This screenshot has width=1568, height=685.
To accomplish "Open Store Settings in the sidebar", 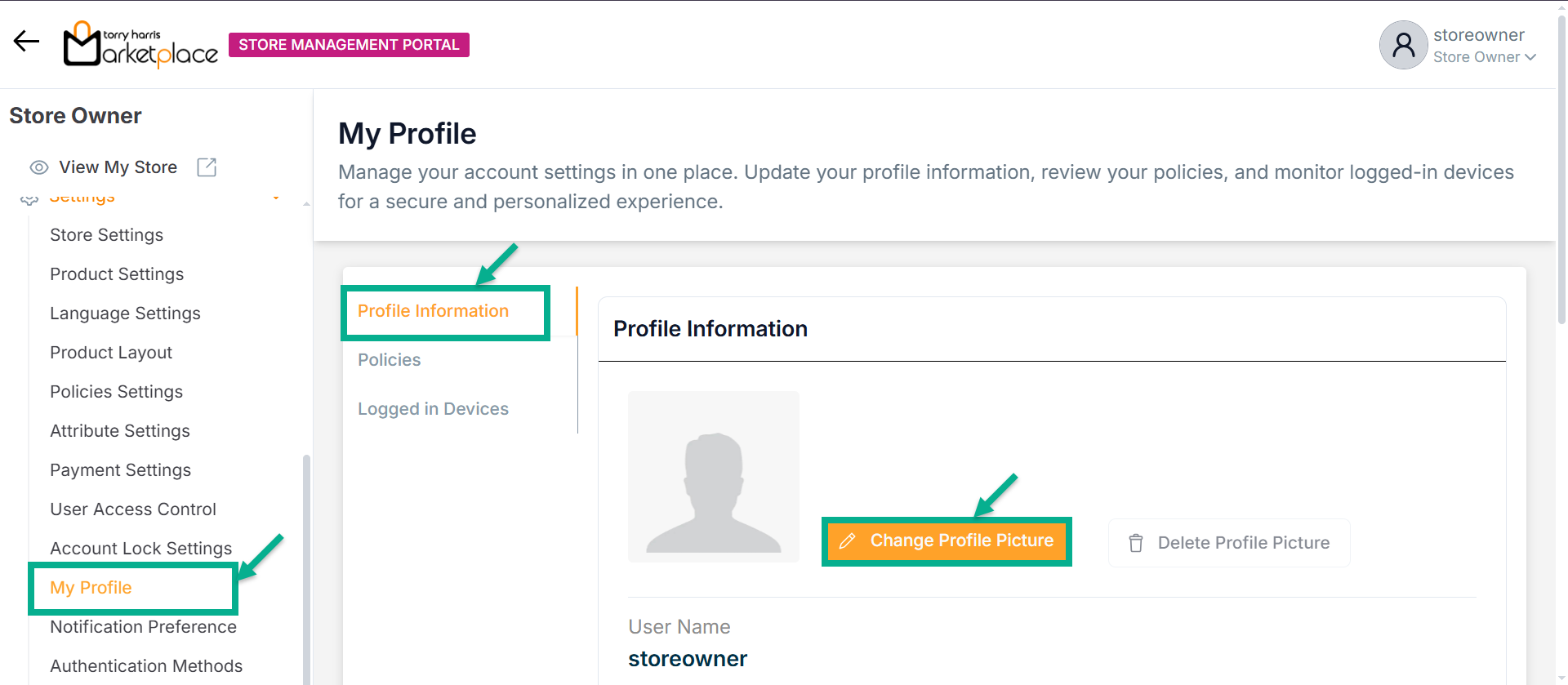I will tap(106, 235).
